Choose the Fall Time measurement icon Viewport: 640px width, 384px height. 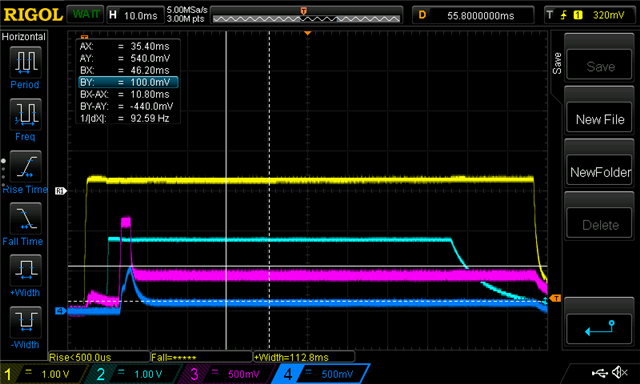pos(25,218)
